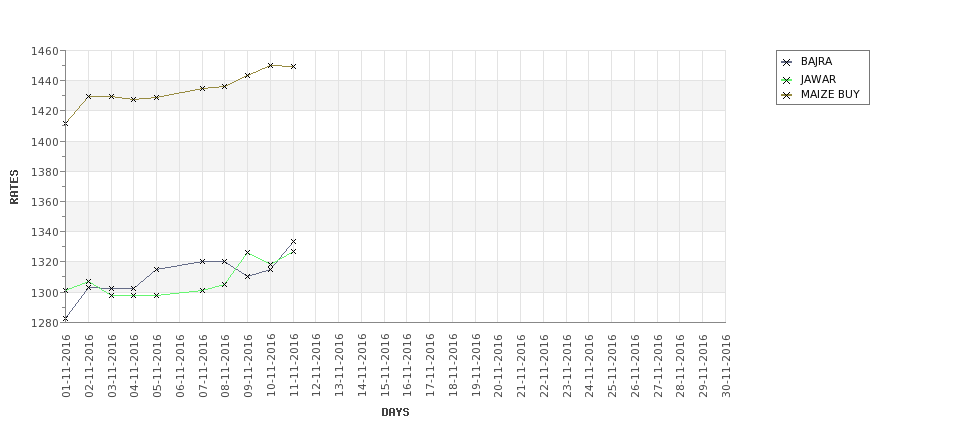975x429 pixels.
Task: Click the DAYS x-axis title
Action: (x=395, y=412)
